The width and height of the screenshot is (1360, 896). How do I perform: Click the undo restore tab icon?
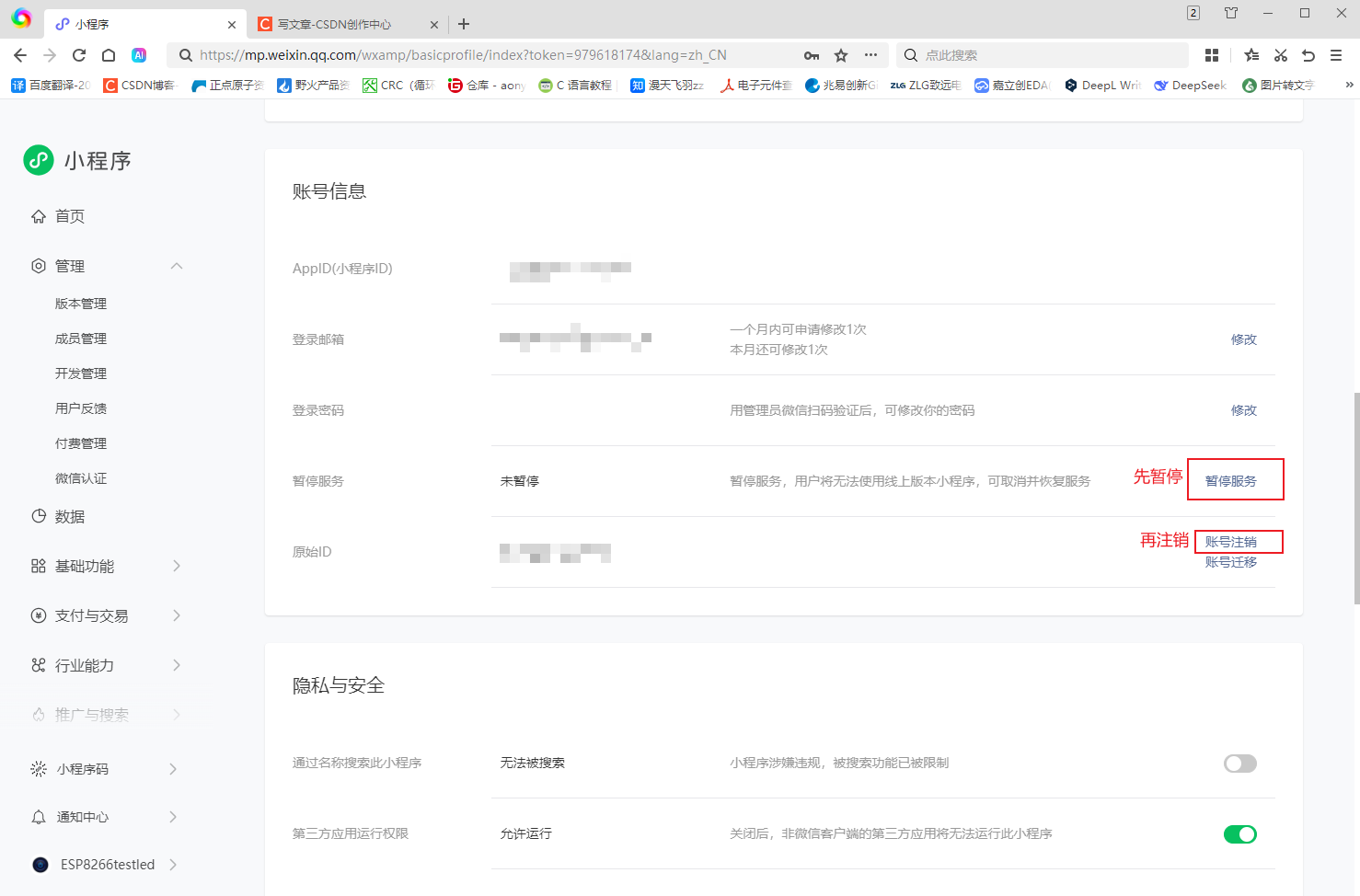1308,55
